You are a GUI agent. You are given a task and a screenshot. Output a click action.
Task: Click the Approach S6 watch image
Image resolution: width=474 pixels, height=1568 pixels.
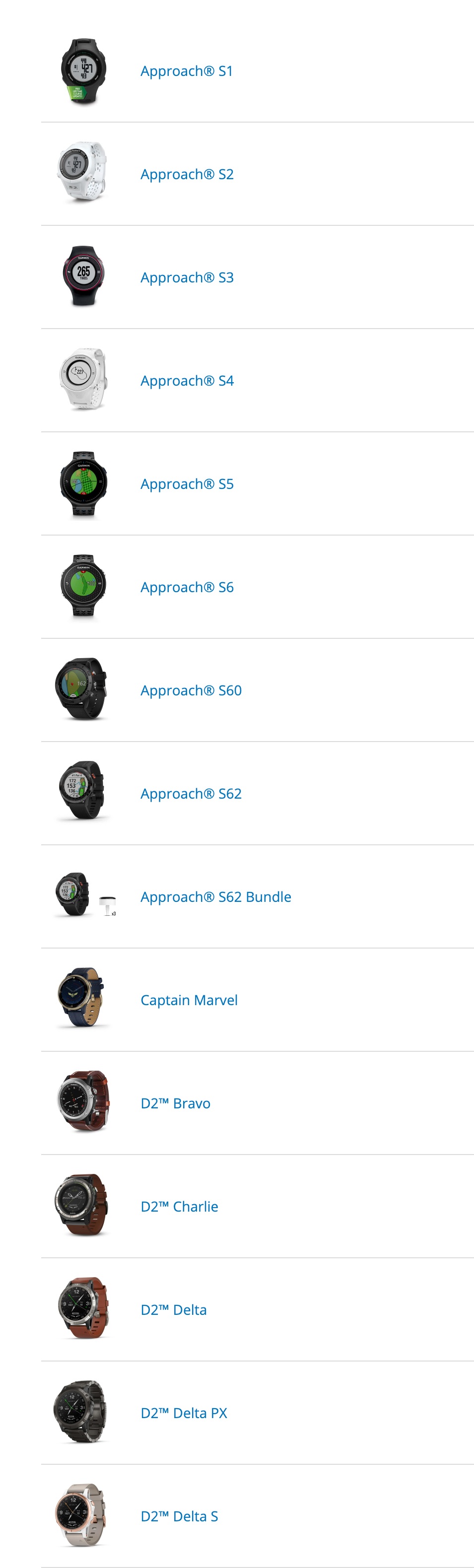click(x=83, y=587)
